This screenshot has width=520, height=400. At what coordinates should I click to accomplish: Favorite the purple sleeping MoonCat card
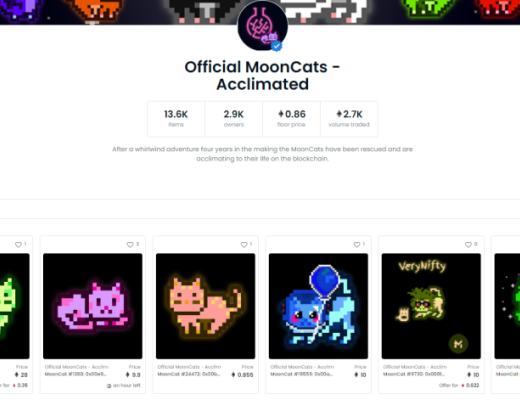click(x=130, y=245)
